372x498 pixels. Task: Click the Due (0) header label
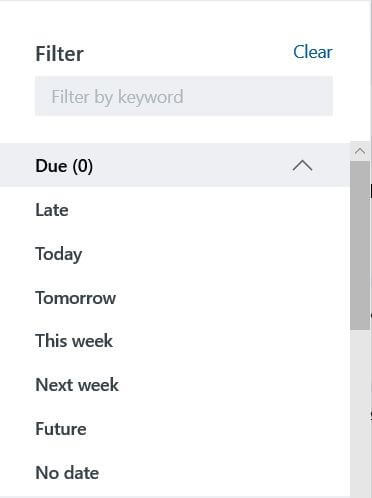64,166
